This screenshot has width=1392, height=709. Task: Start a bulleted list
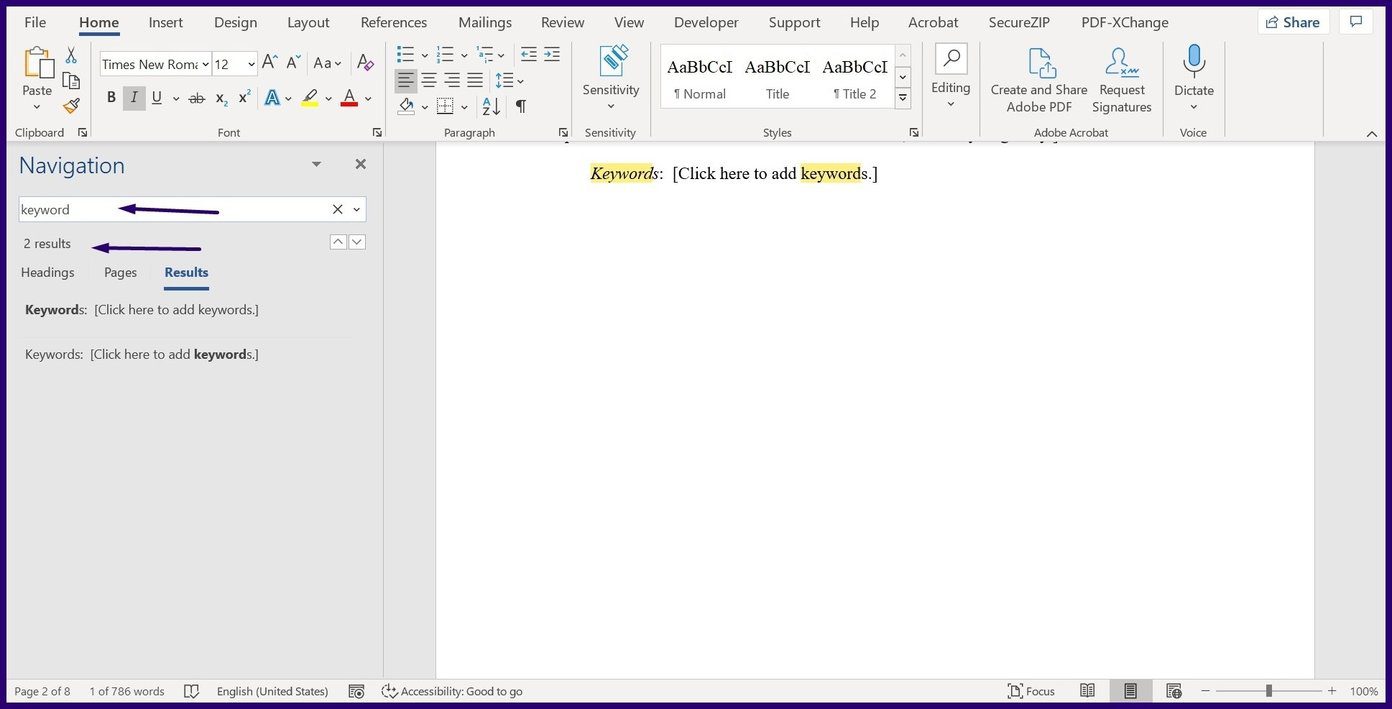[406, 54]
